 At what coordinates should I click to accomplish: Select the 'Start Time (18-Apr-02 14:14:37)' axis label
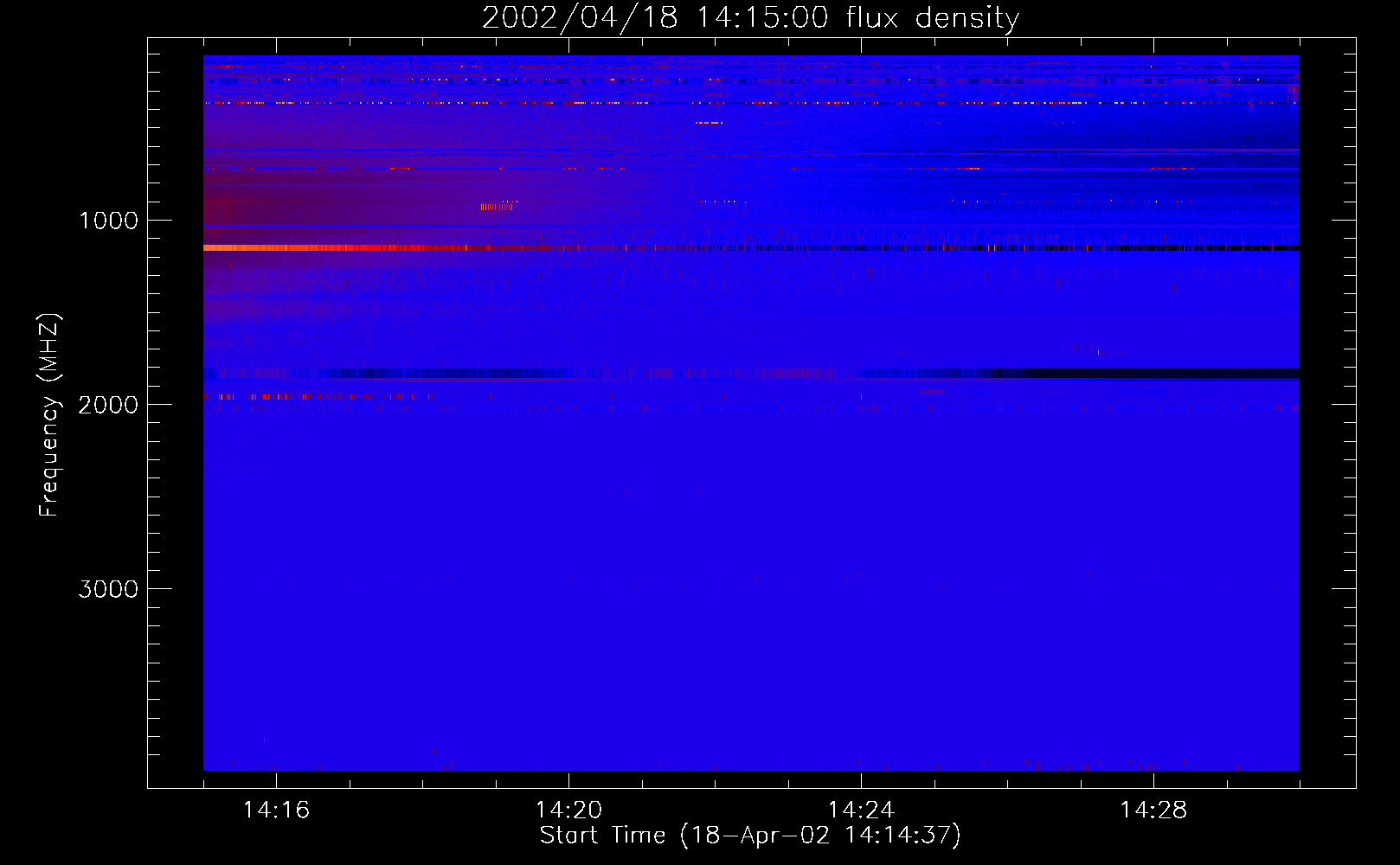click(x=750, y=836)
